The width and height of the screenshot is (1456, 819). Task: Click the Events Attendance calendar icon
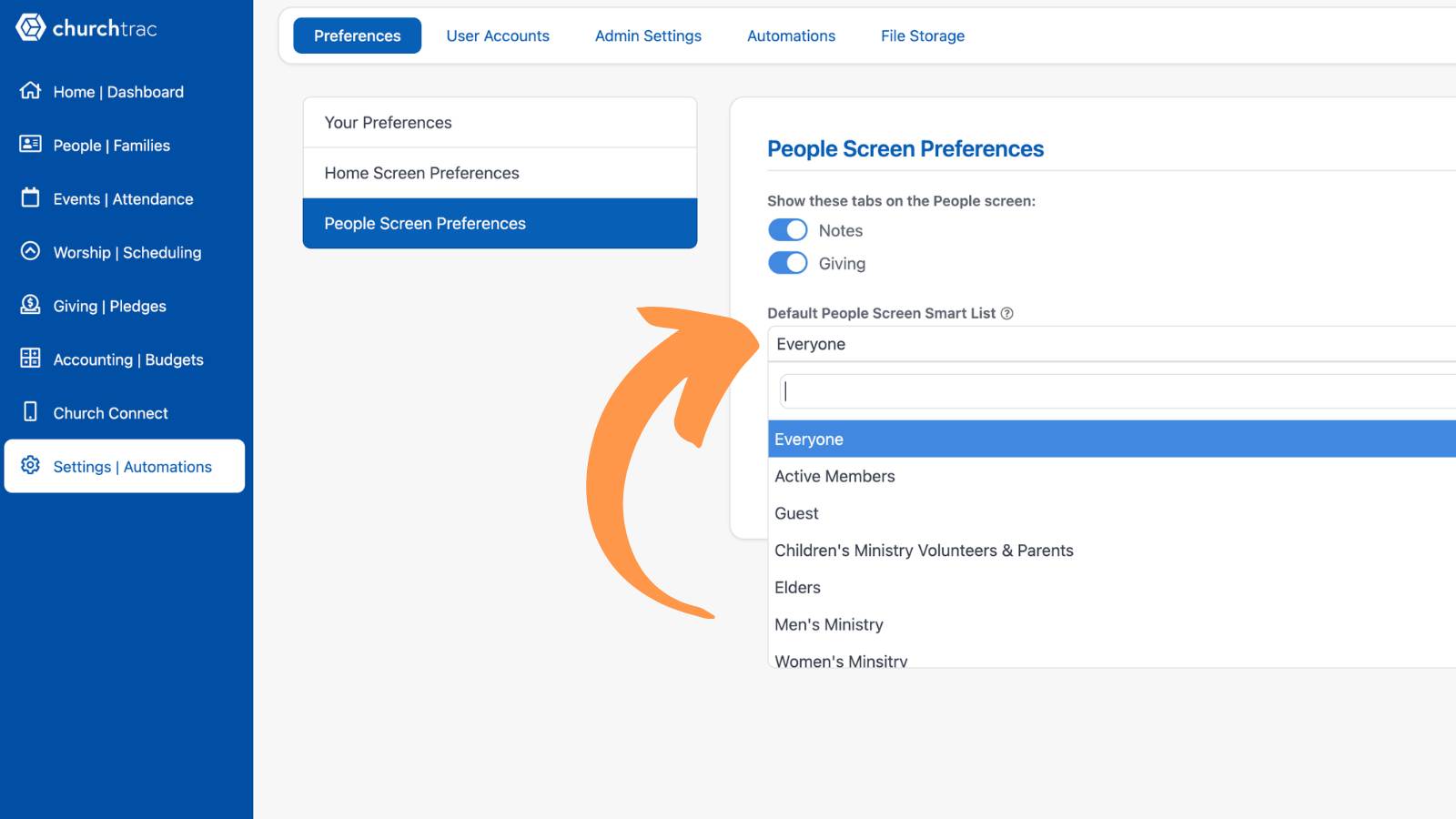(x=30, y=197)
